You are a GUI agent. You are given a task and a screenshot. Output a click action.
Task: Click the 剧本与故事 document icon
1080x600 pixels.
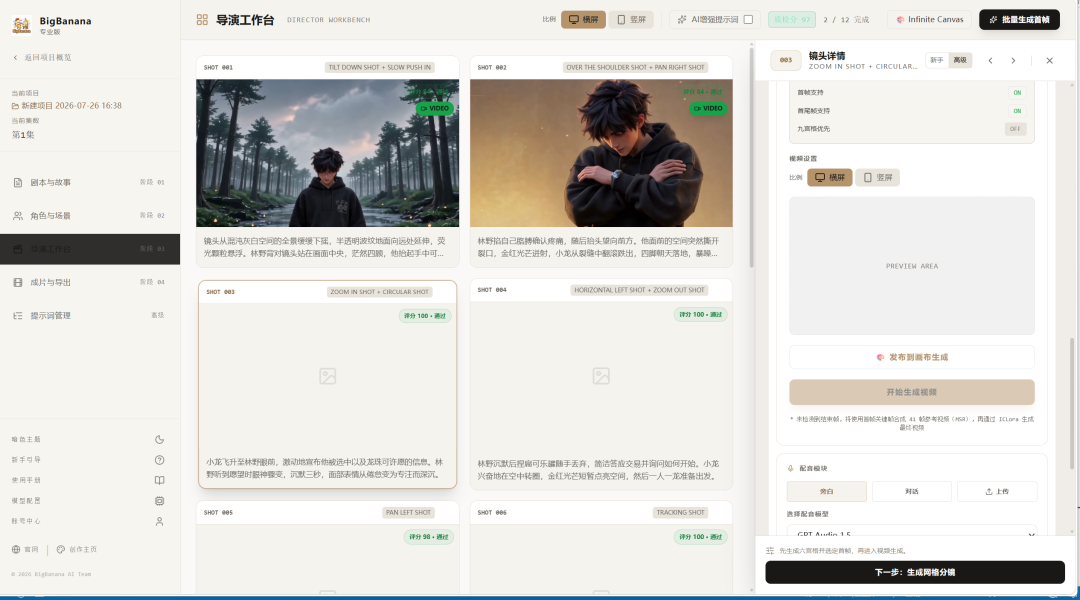coord(18,183)
